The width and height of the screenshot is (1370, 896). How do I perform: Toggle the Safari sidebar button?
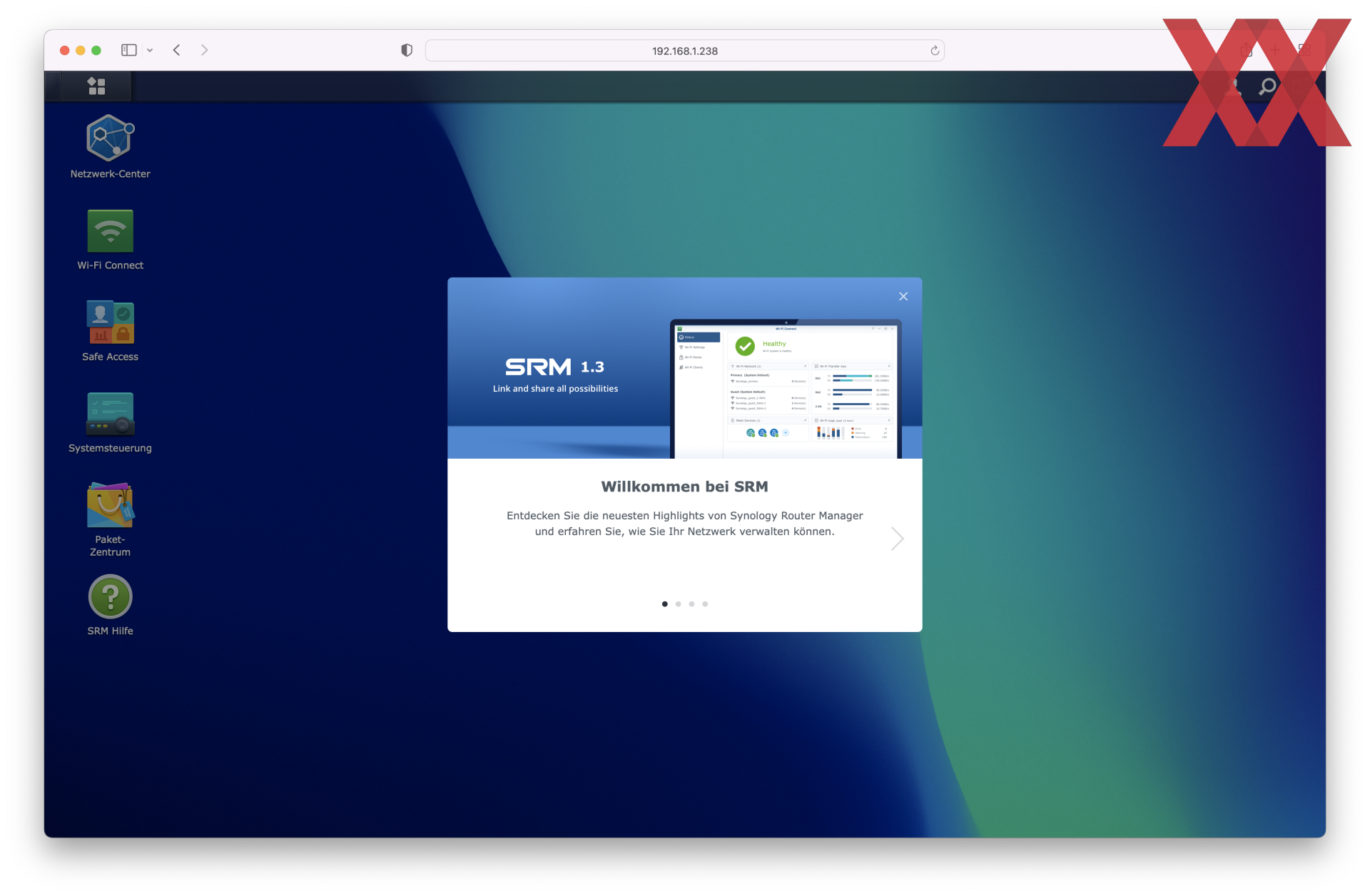[x=129, y=50]
